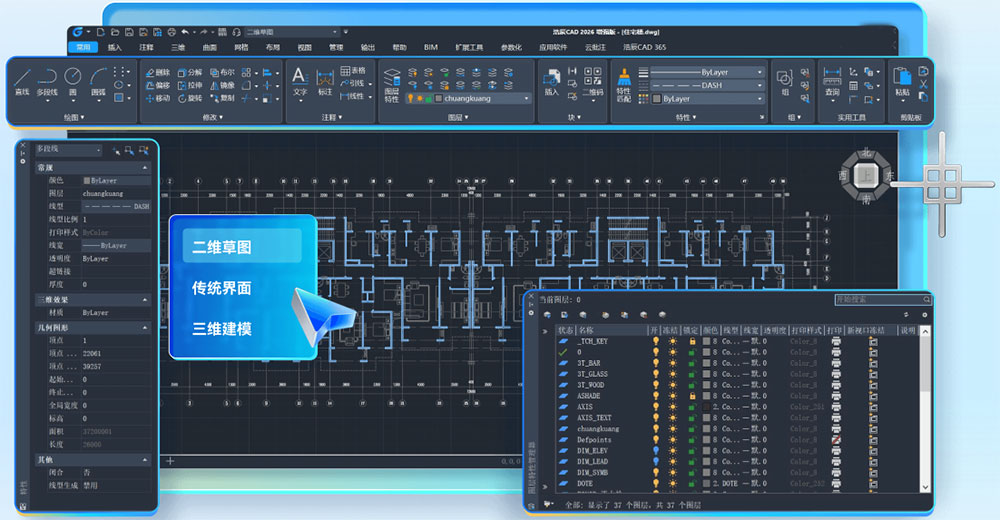Click the 引线 leader button
The image size is (1000, 520).
(x=353, y=84)
